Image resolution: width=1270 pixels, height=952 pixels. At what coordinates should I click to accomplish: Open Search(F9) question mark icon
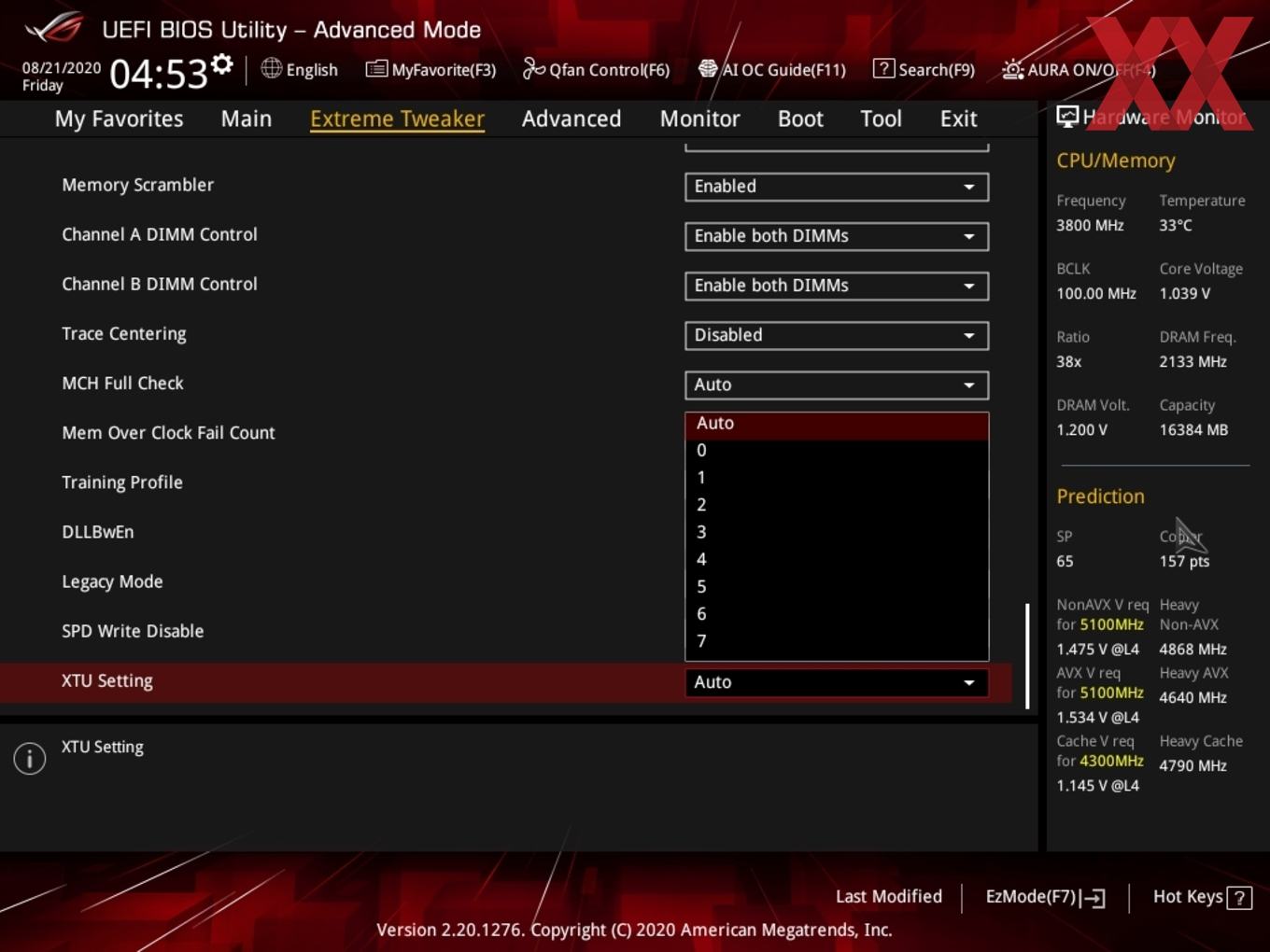click(883, 69)
